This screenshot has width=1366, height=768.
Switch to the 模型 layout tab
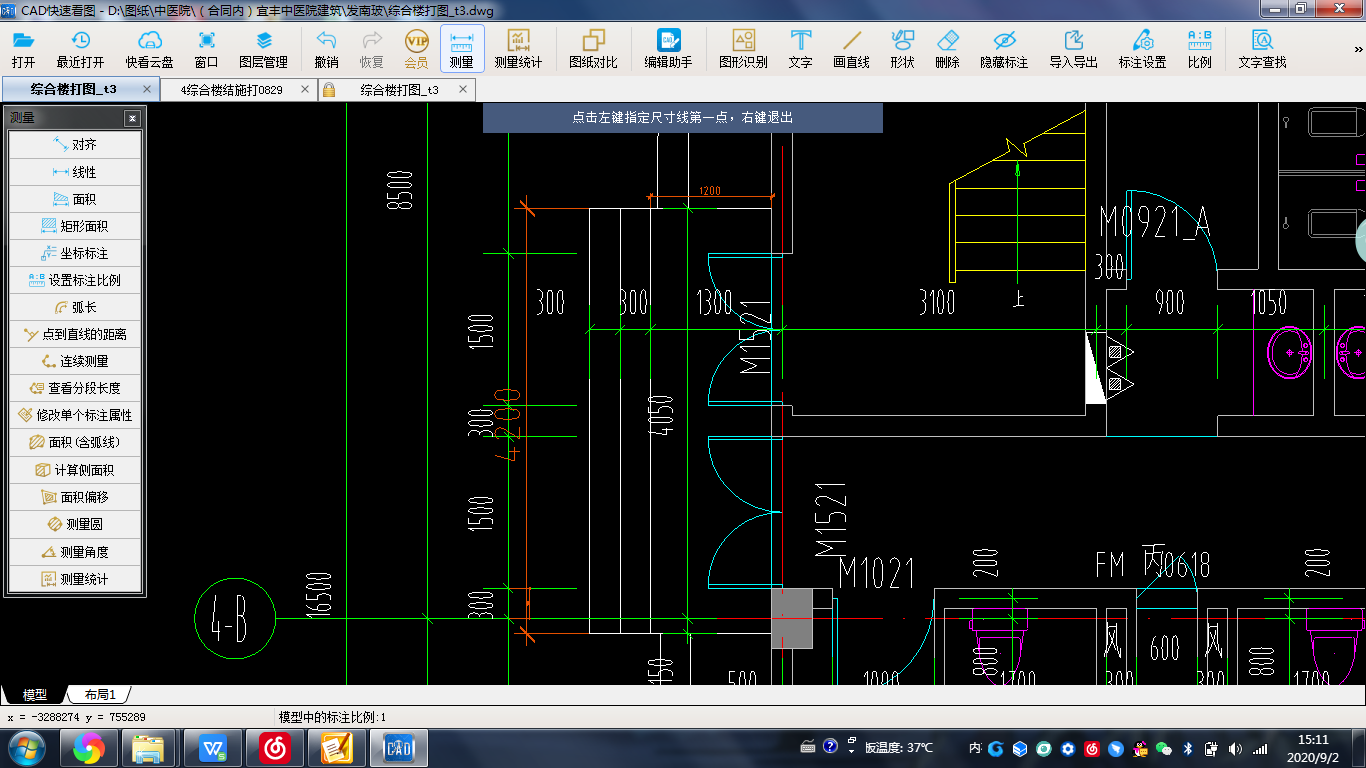point(35,694)
